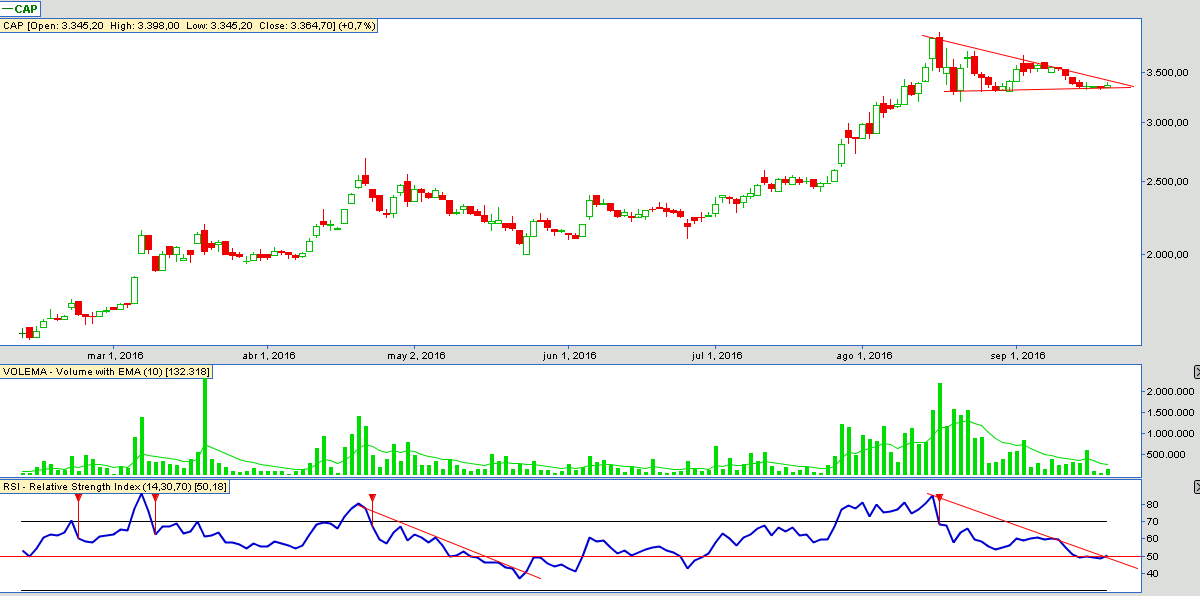Click the 'jul 1, 2016' date label

716,355
